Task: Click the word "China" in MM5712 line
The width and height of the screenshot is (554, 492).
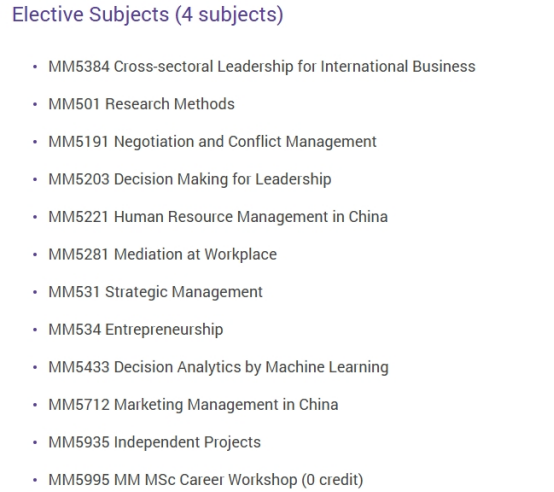Action: 318,405
